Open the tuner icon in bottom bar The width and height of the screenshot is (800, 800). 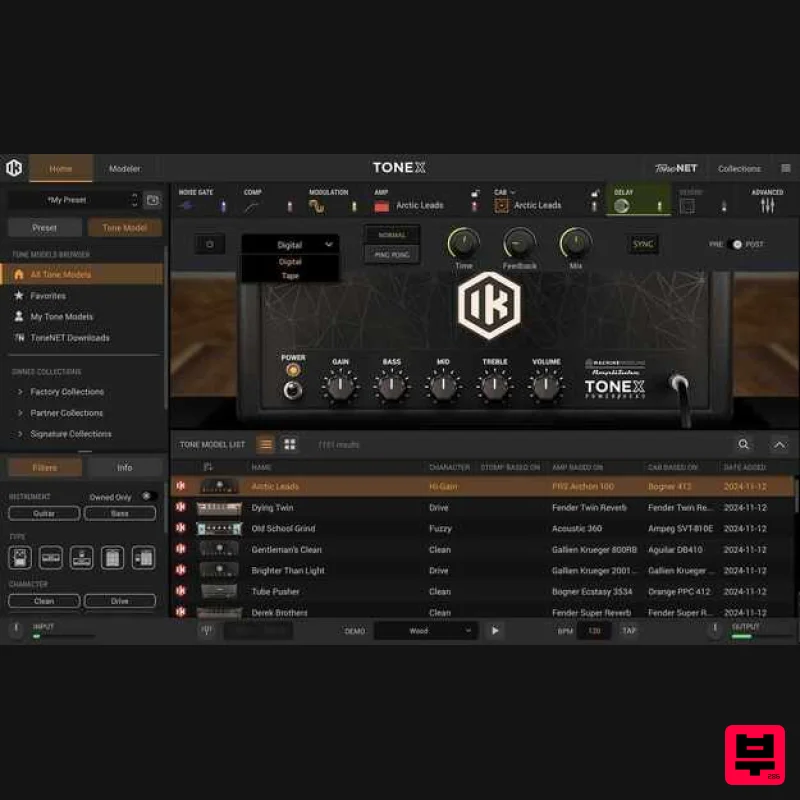pos(207,631)
